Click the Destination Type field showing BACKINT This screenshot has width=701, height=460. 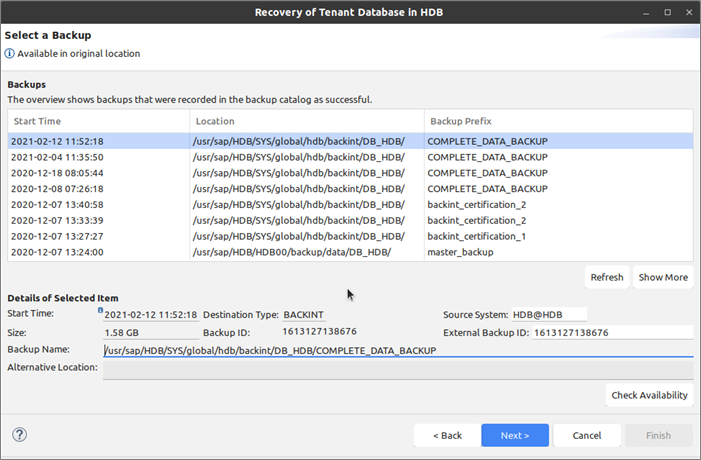[x=304, y=315]
